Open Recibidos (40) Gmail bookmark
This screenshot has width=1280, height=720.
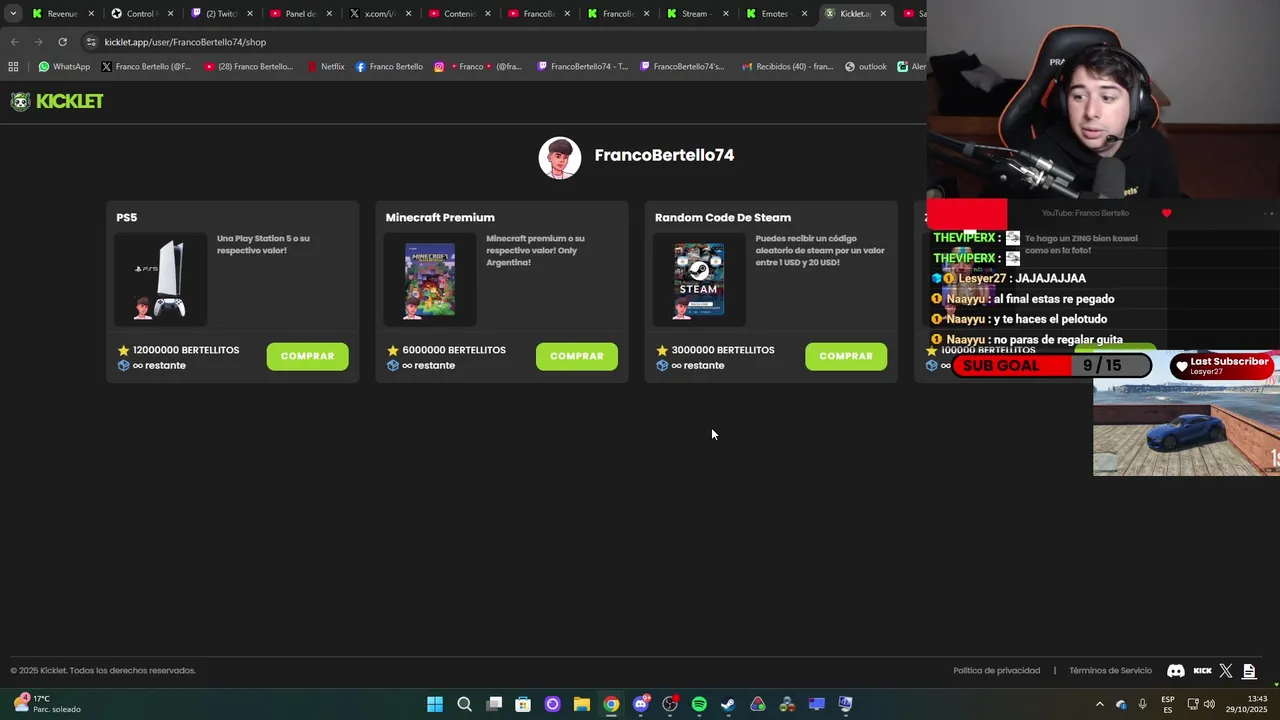787,67
